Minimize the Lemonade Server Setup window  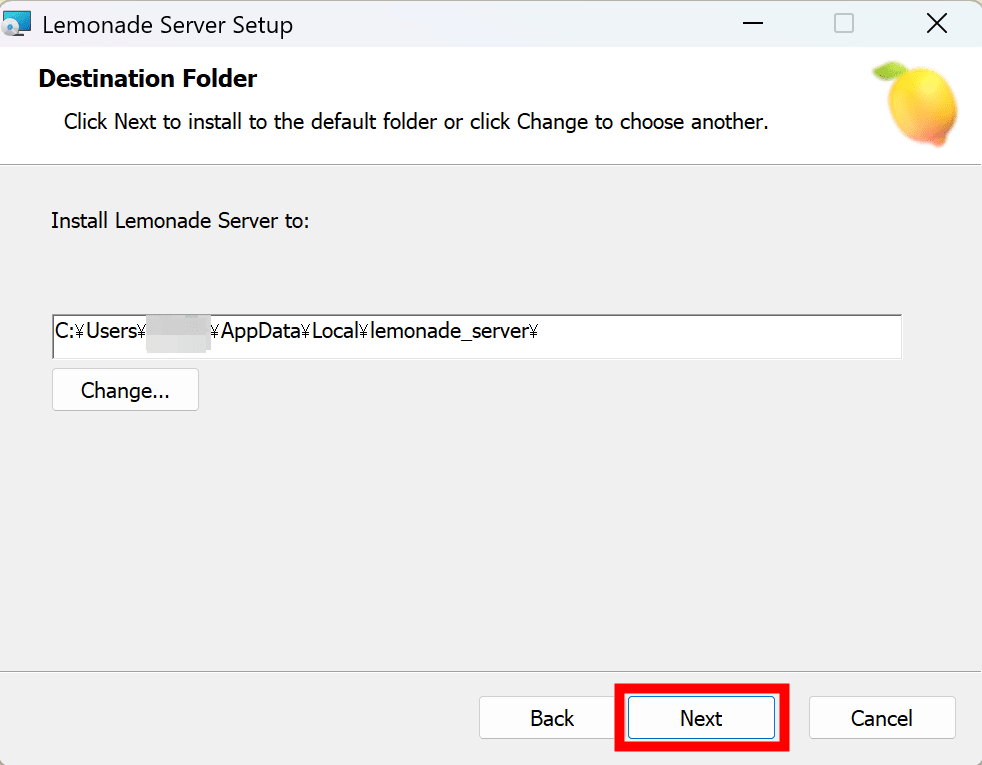pos(750,24)
